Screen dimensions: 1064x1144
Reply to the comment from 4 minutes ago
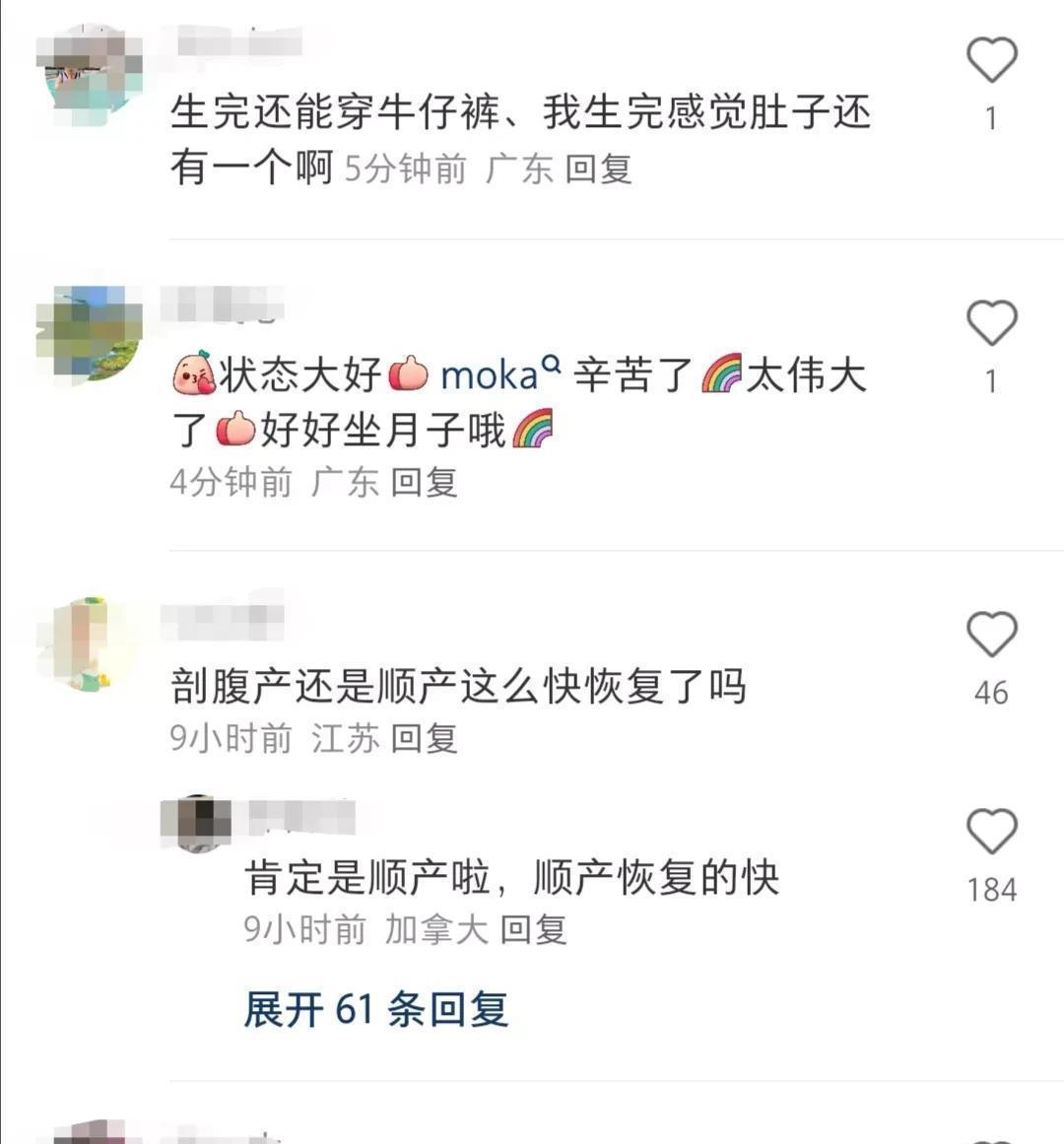pos(425,482)
